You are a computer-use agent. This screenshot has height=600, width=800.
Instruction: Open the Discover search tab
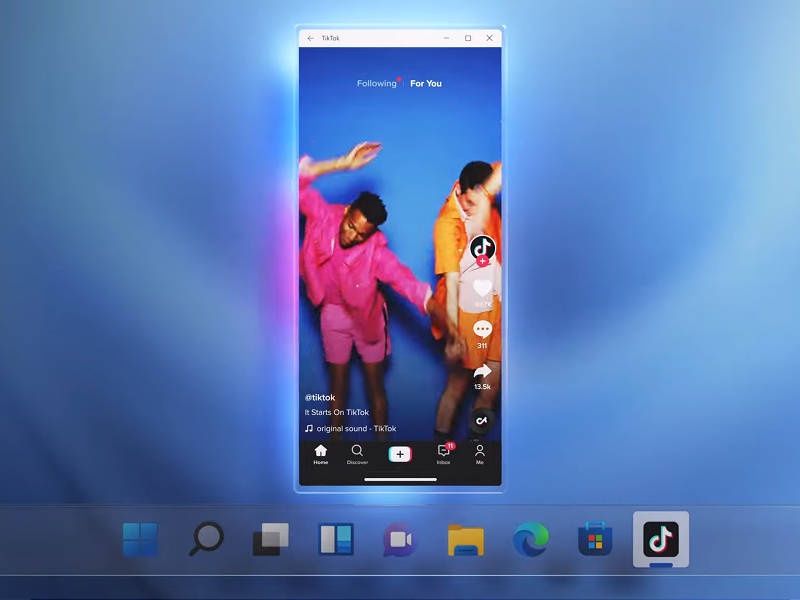pos(357,454)
